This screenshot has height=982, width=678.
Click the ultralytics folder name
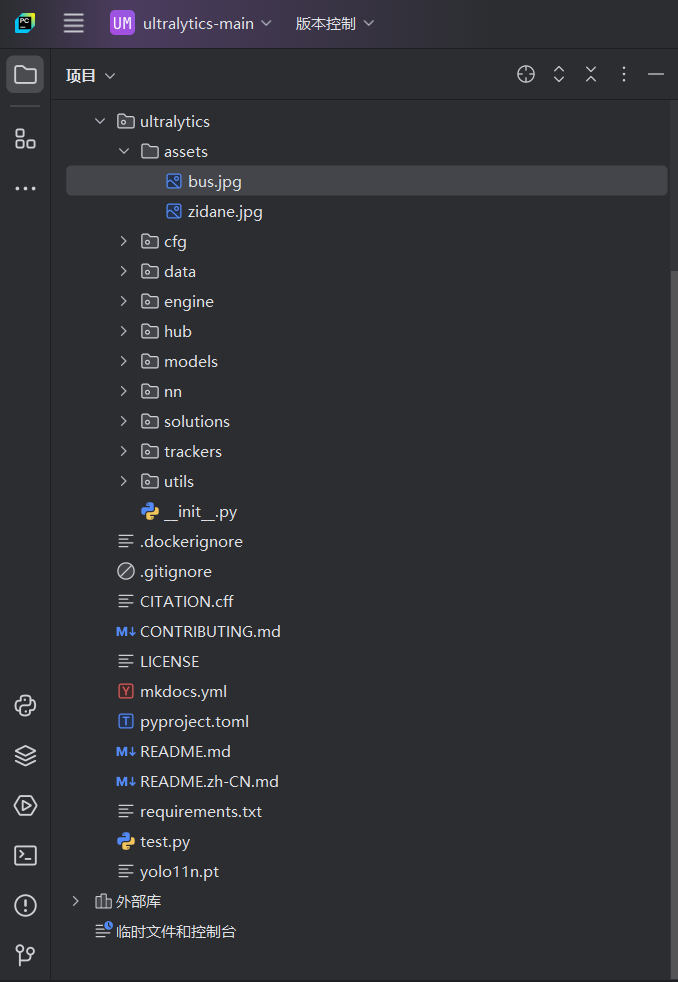tap(175, 121)
